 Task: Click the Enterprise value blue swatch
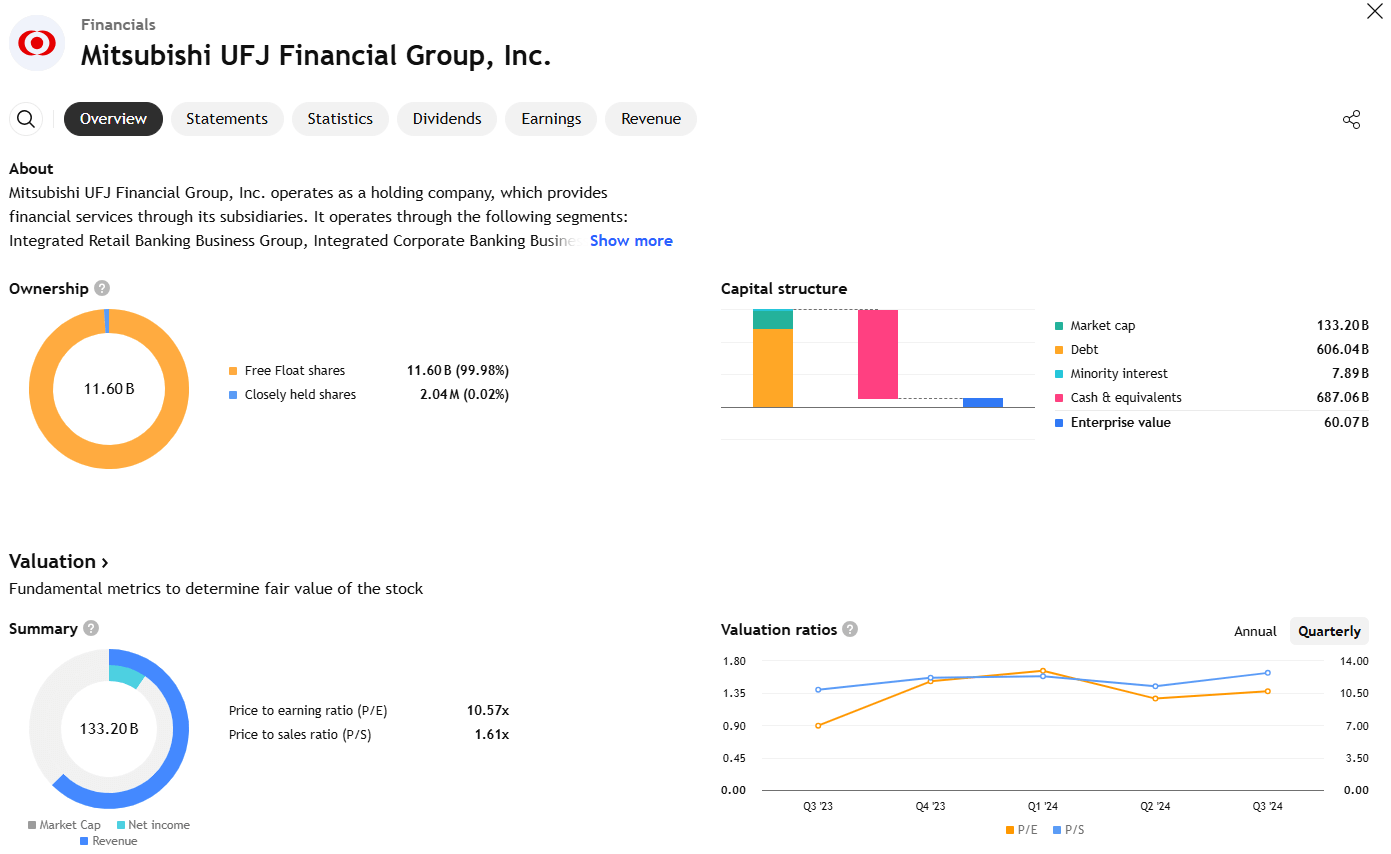click(1059, 423)
